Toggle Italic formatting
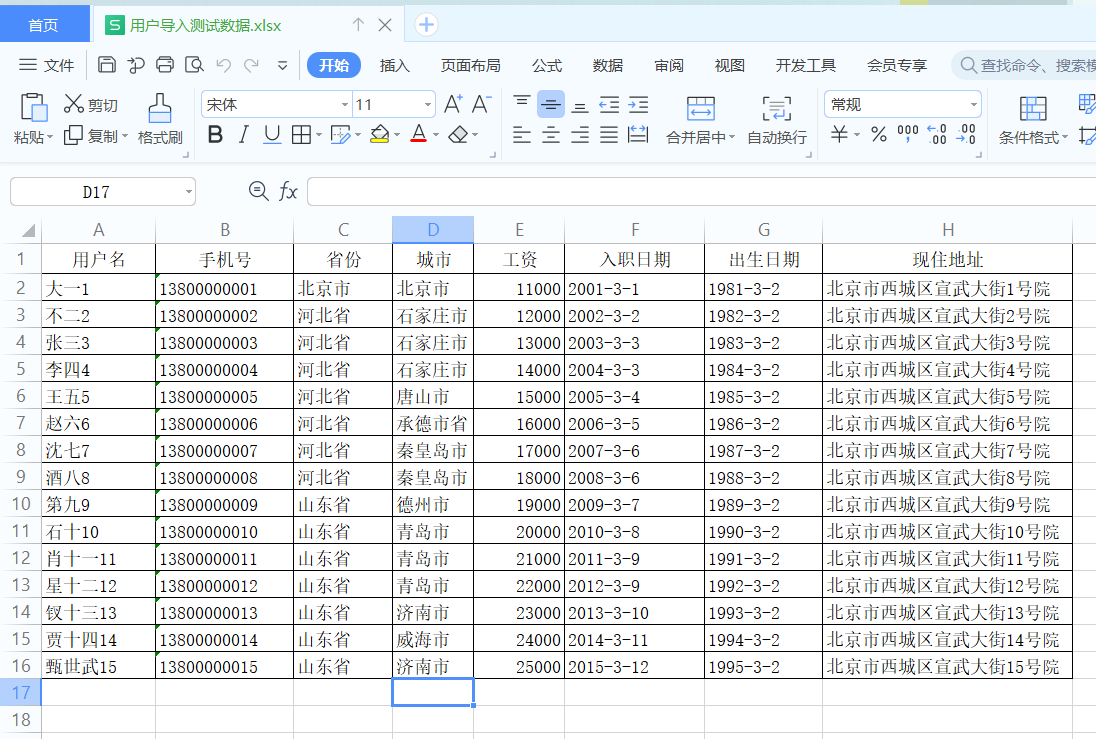This screenshot has width=1096, height=739. pyautogui.click(x=243, y=134)
